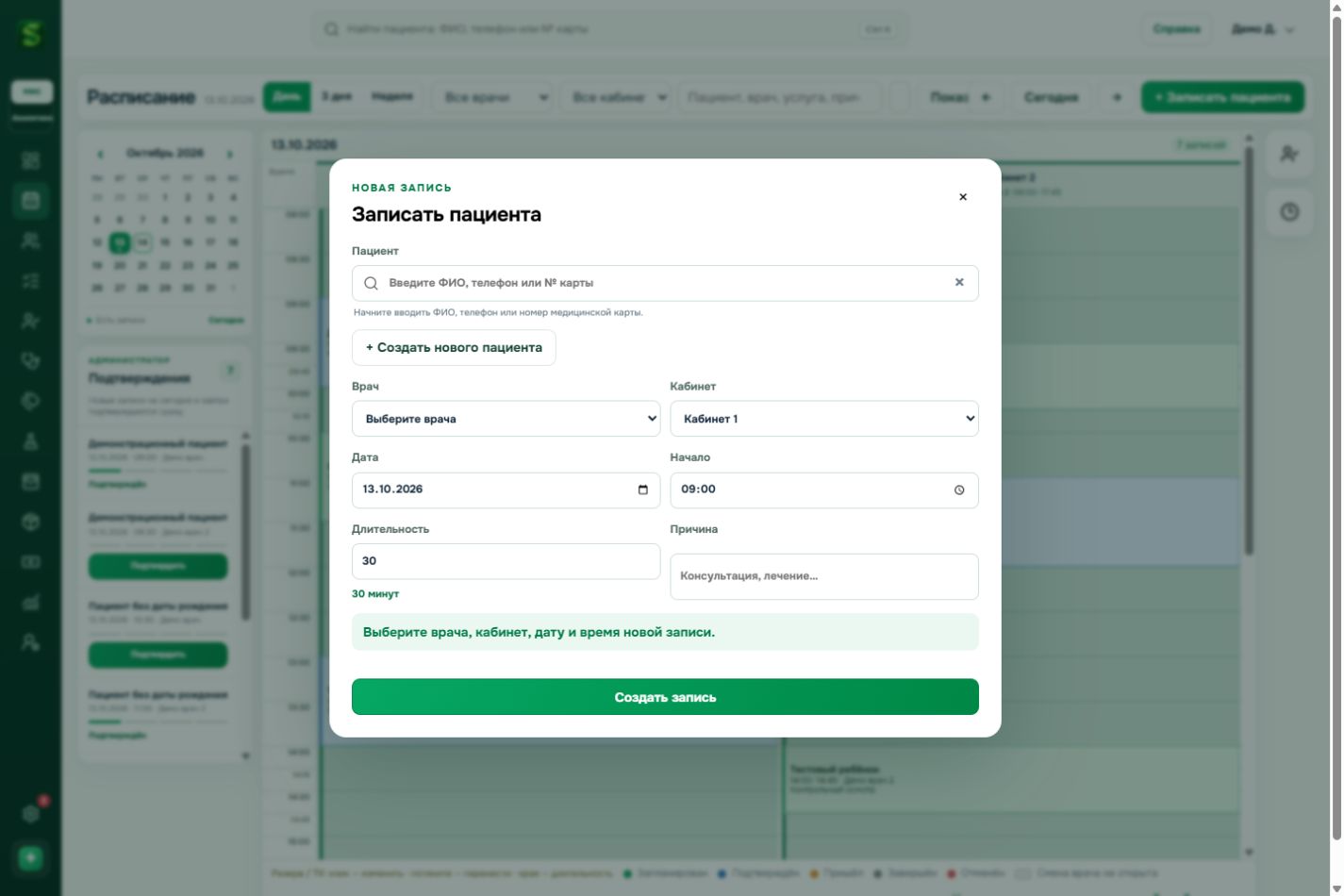Screen dimensions: 1344x896
Task: Switch to the 3 дня view tab
Action: 337,97
